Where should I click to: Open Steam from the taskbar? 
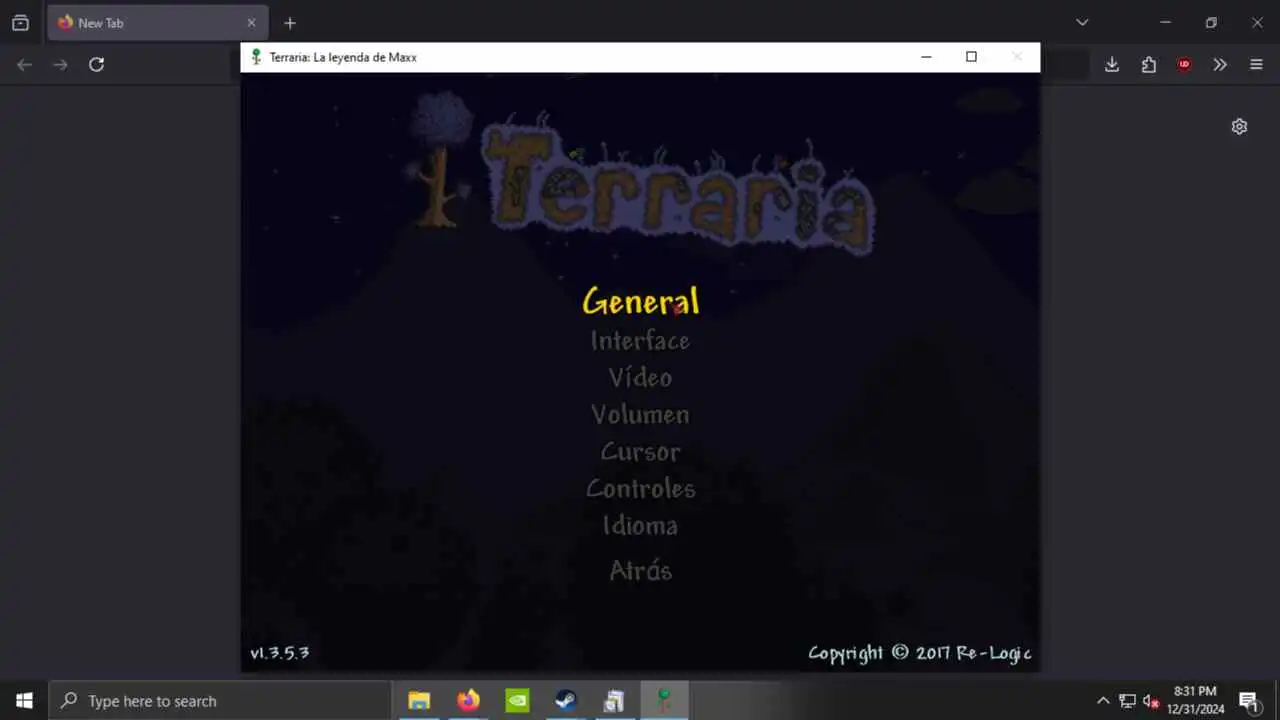(566, 701)
